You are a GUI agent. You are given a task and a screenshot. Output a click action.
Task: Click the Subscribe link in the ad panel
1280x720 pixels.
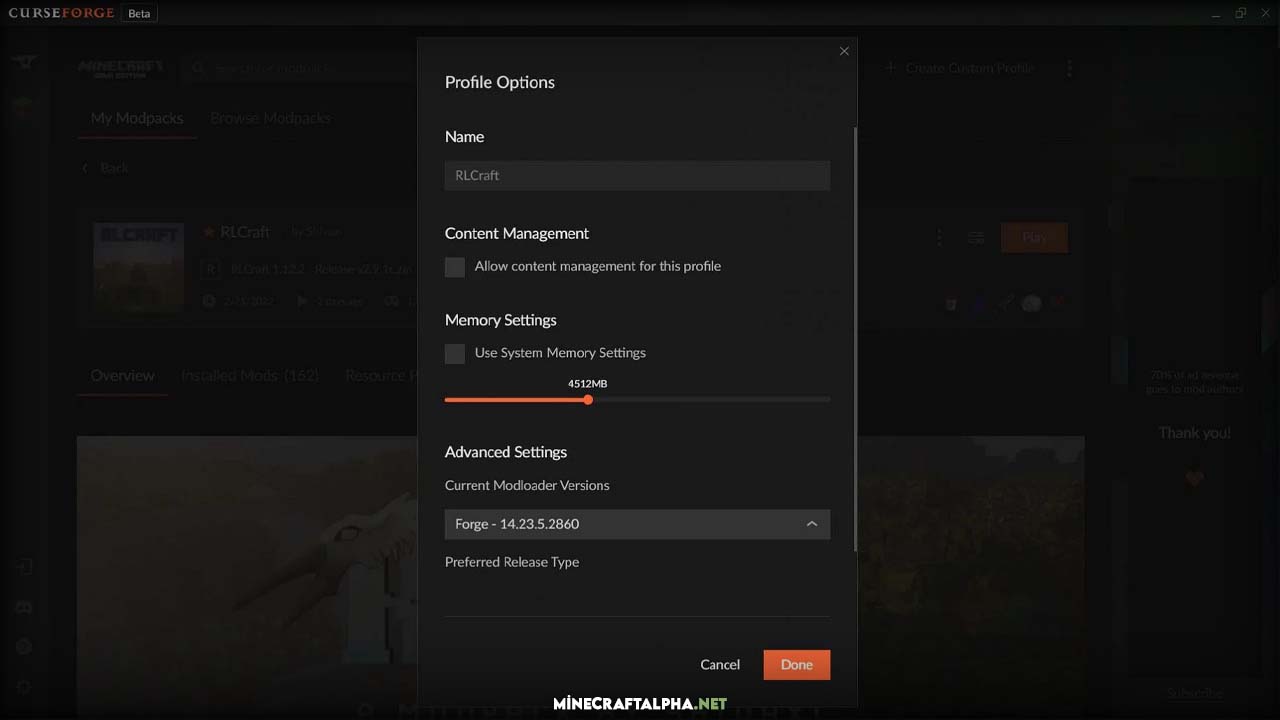[x=1195, y=692]
